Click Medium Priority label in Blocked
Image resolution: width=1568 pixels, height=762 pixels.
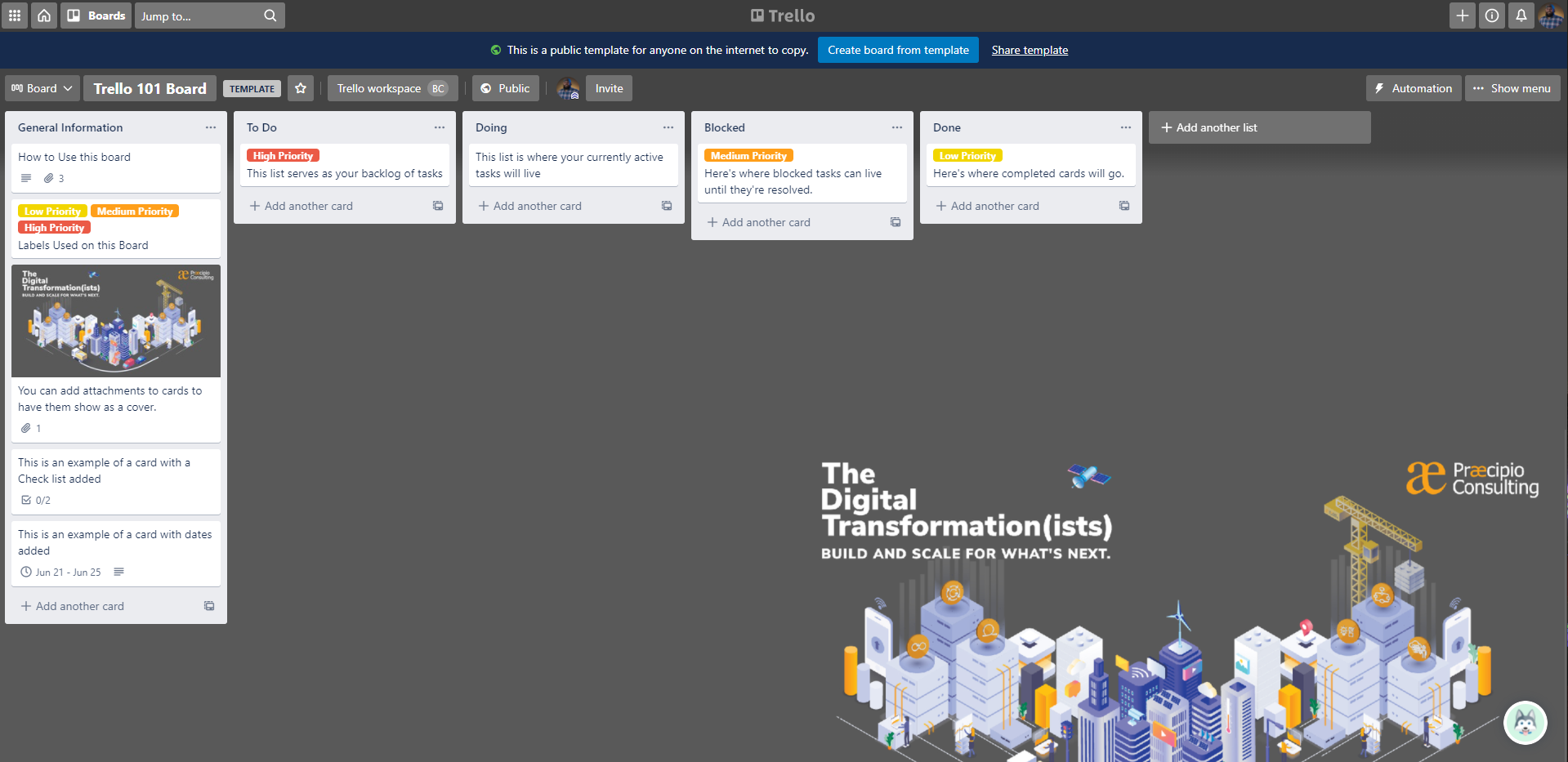pyautogui.click(x=748, y=155)
